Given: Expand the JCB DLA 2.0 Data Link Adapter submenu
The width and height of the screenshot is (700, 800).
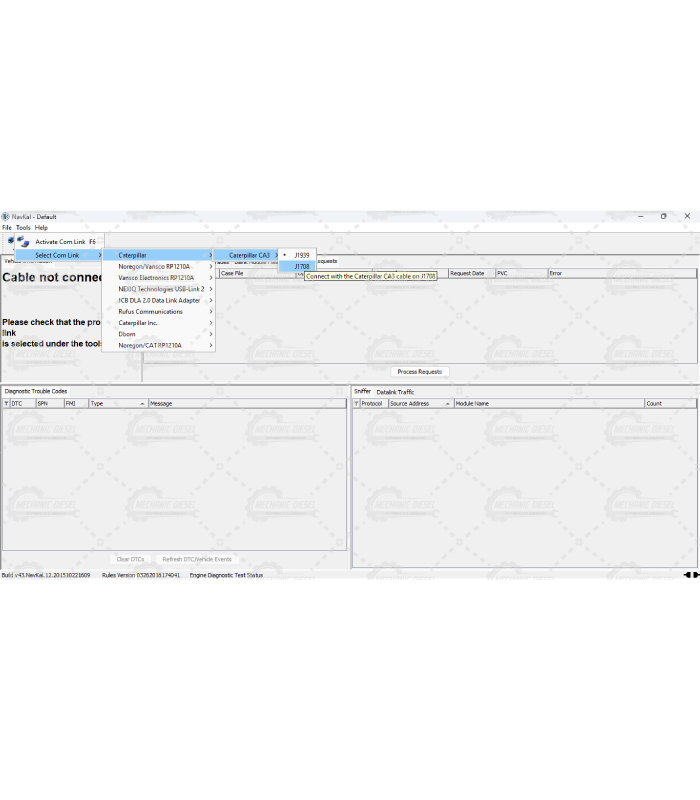Looking at the screenshot, I should pos(158,300).
